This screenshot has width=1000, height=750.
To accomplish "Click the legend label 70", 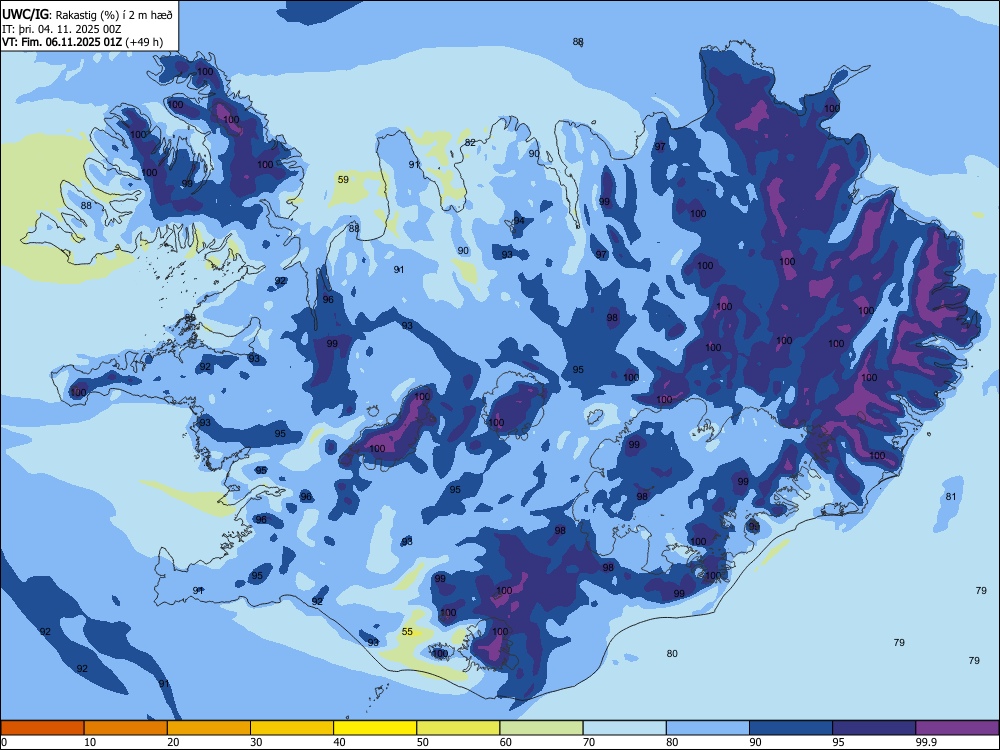I will point(589,742).
